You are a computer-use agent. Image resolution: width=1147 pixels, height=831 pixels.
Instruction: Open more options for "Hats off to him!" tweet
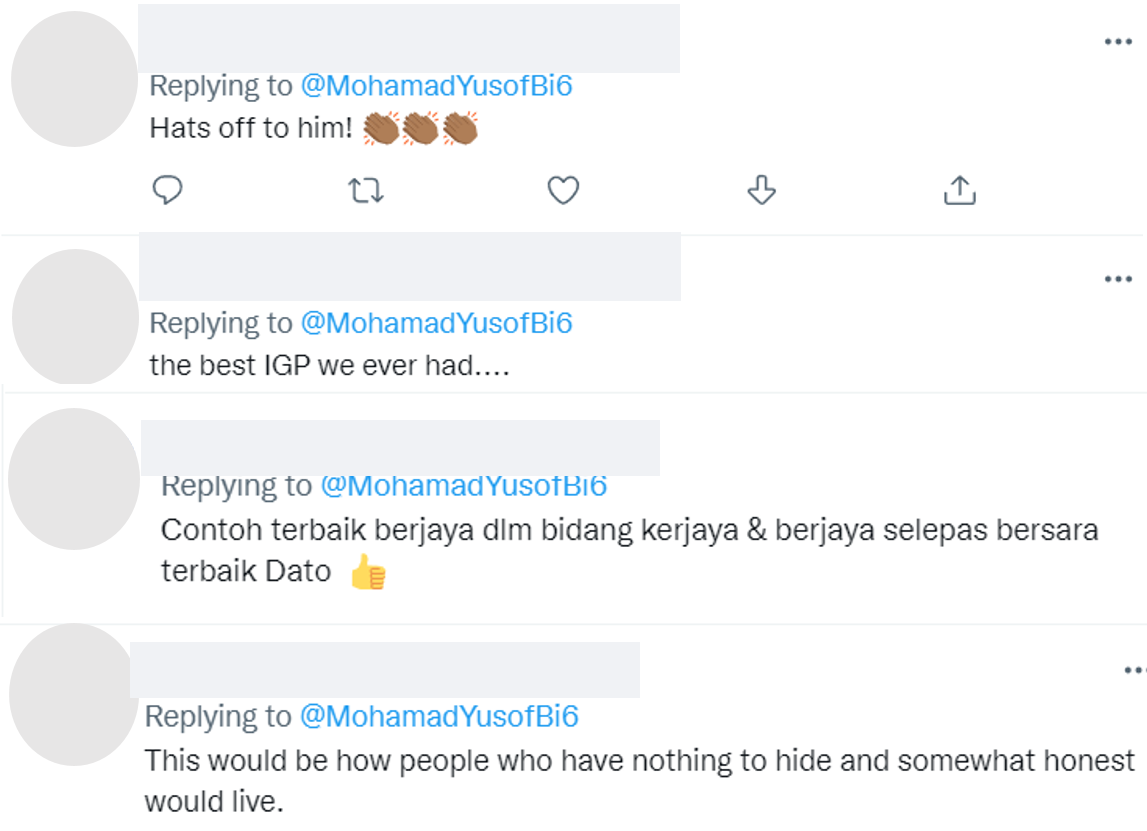[1118, 42]
